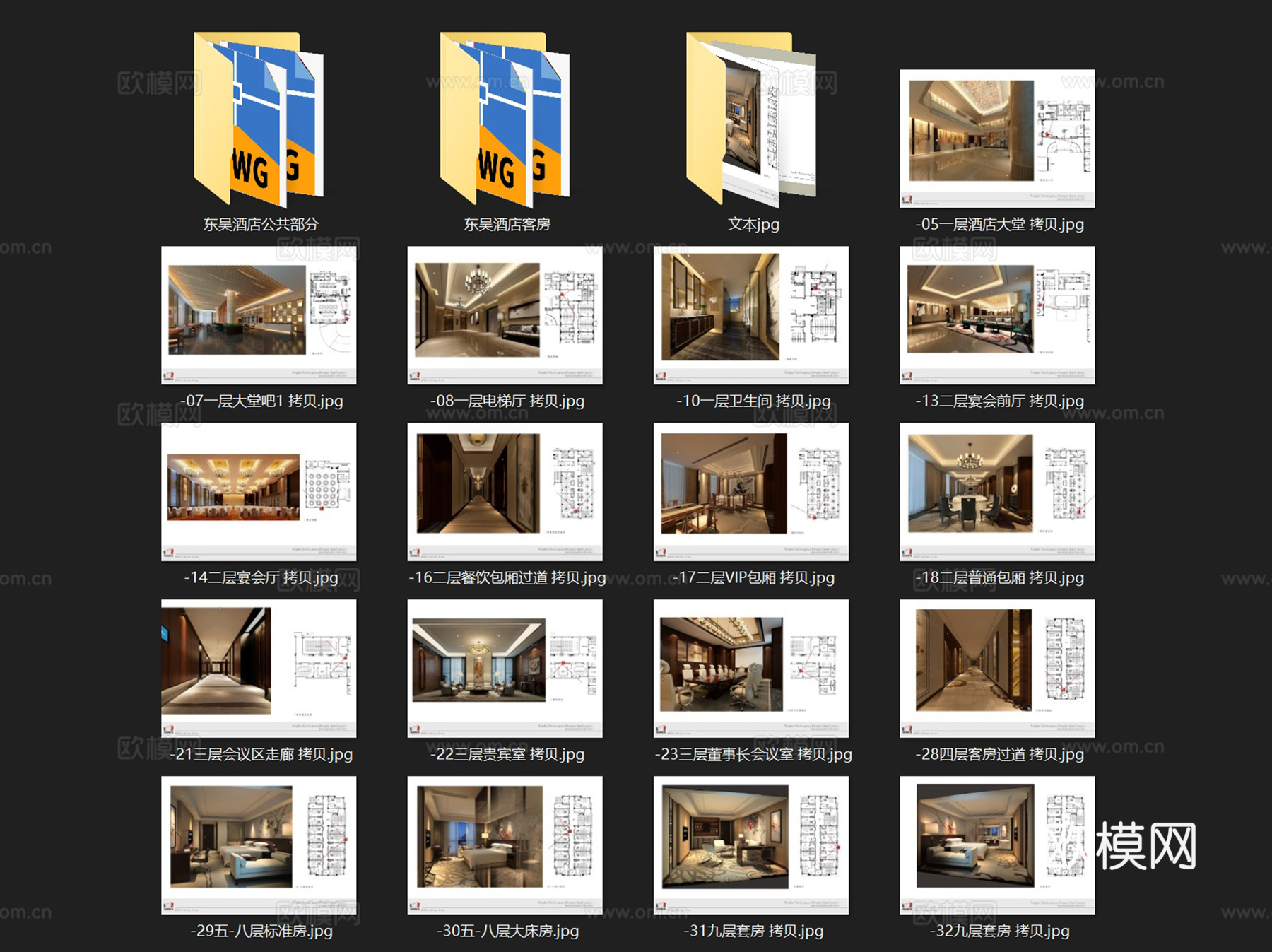
Task: Select the -31九层套房 拷贝.jpg thumbnail
Action: point(751,845)
